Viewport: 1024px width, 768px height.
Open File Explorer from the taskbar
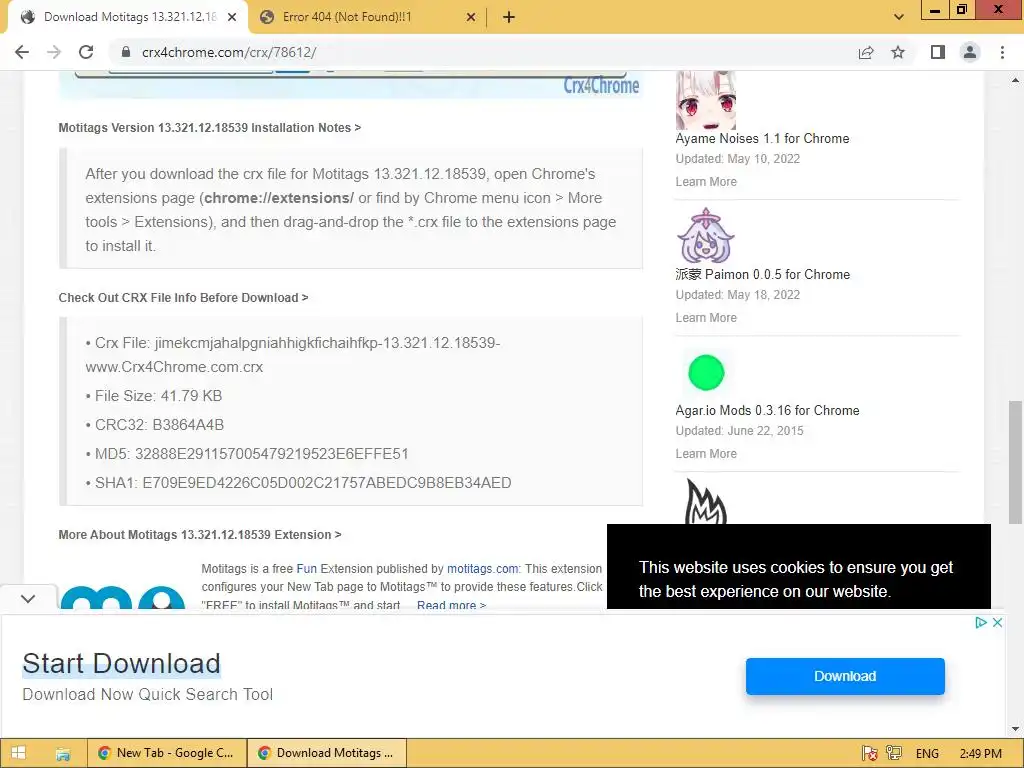click(x=63, y=753)
